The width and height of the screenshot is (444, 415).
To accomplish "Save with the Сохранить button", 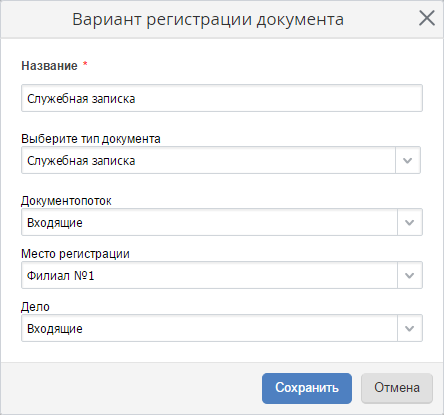I will (x=307, y=388).
